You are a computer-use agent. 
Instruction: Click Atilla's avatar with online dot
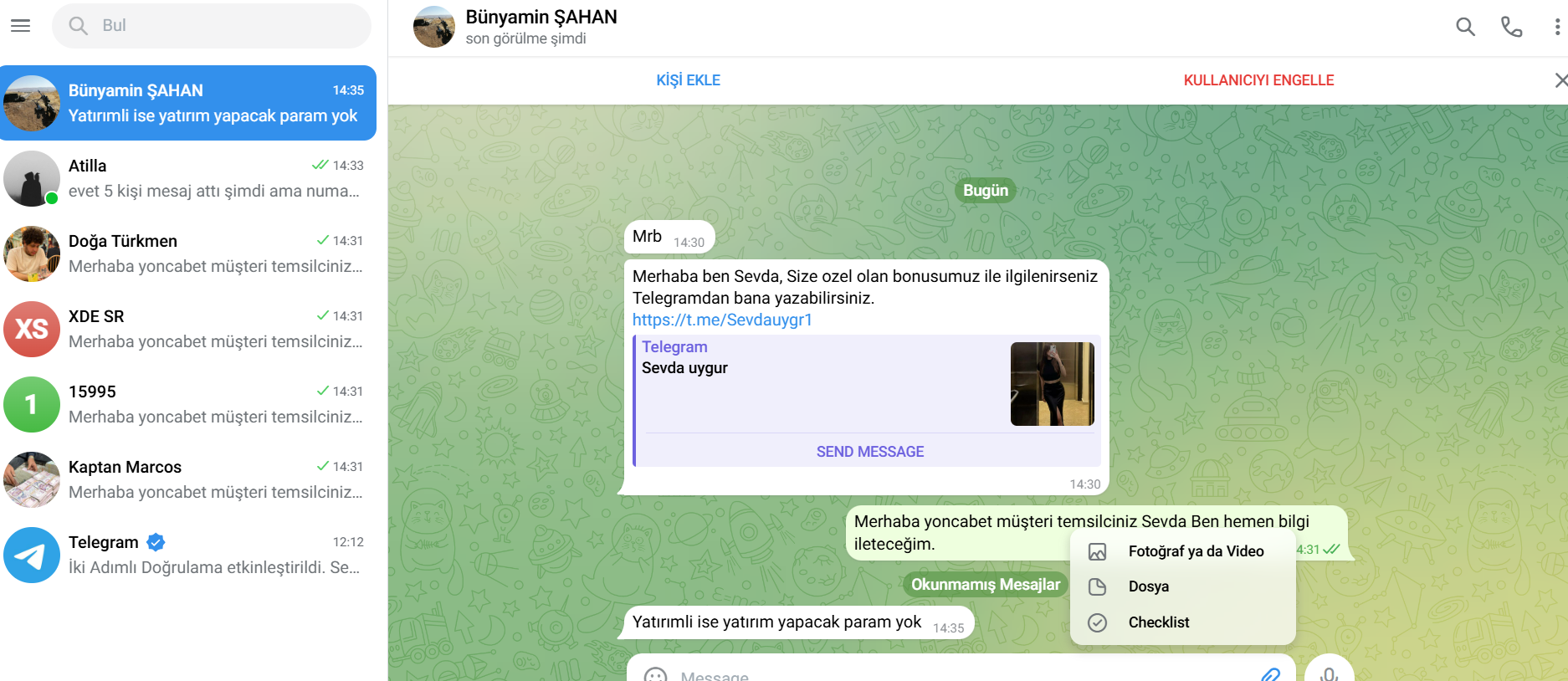32,178
